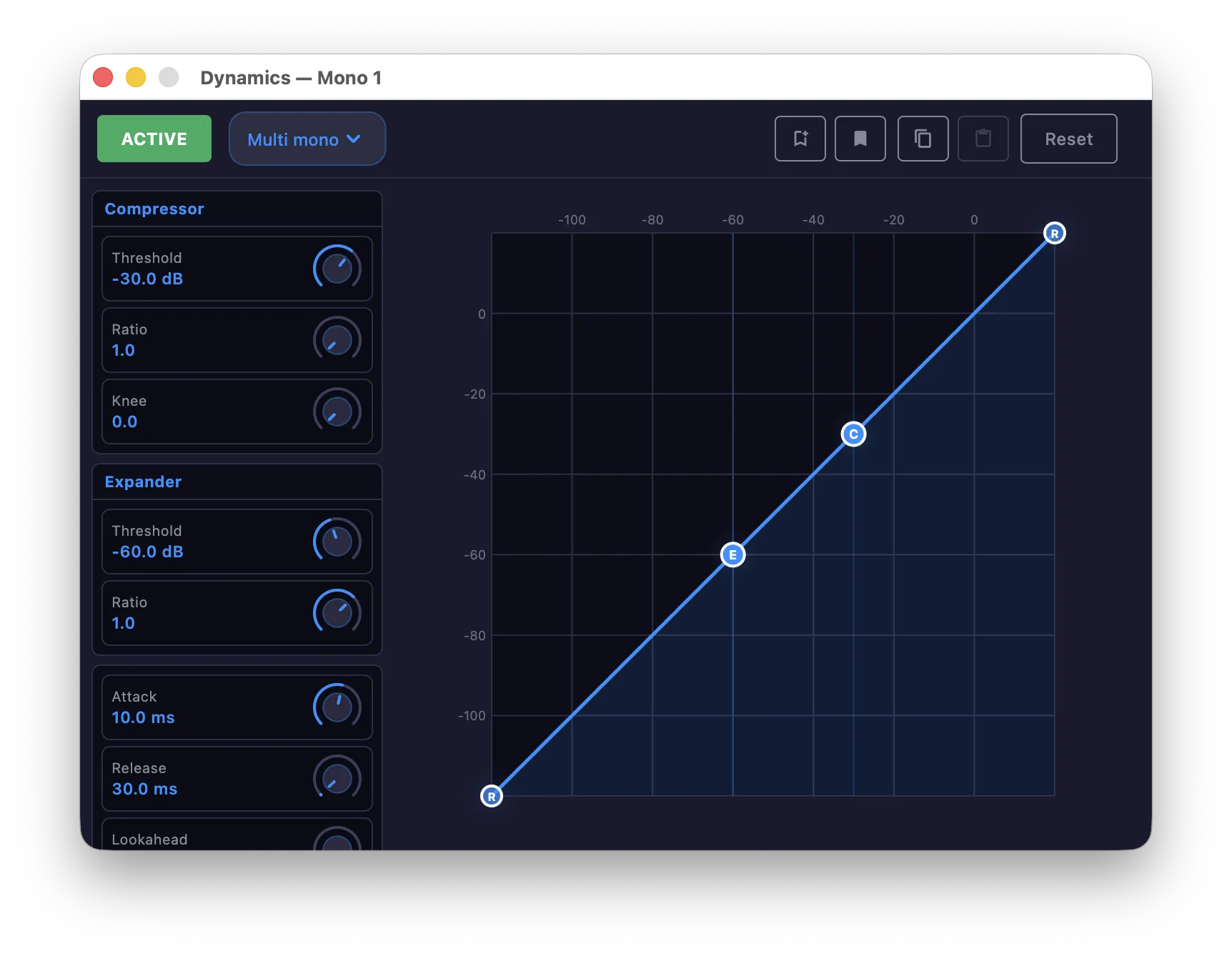Viewport: 1232px width, 956px height.
Task: Click the paste clipboard icon
Action: [983, 139]
